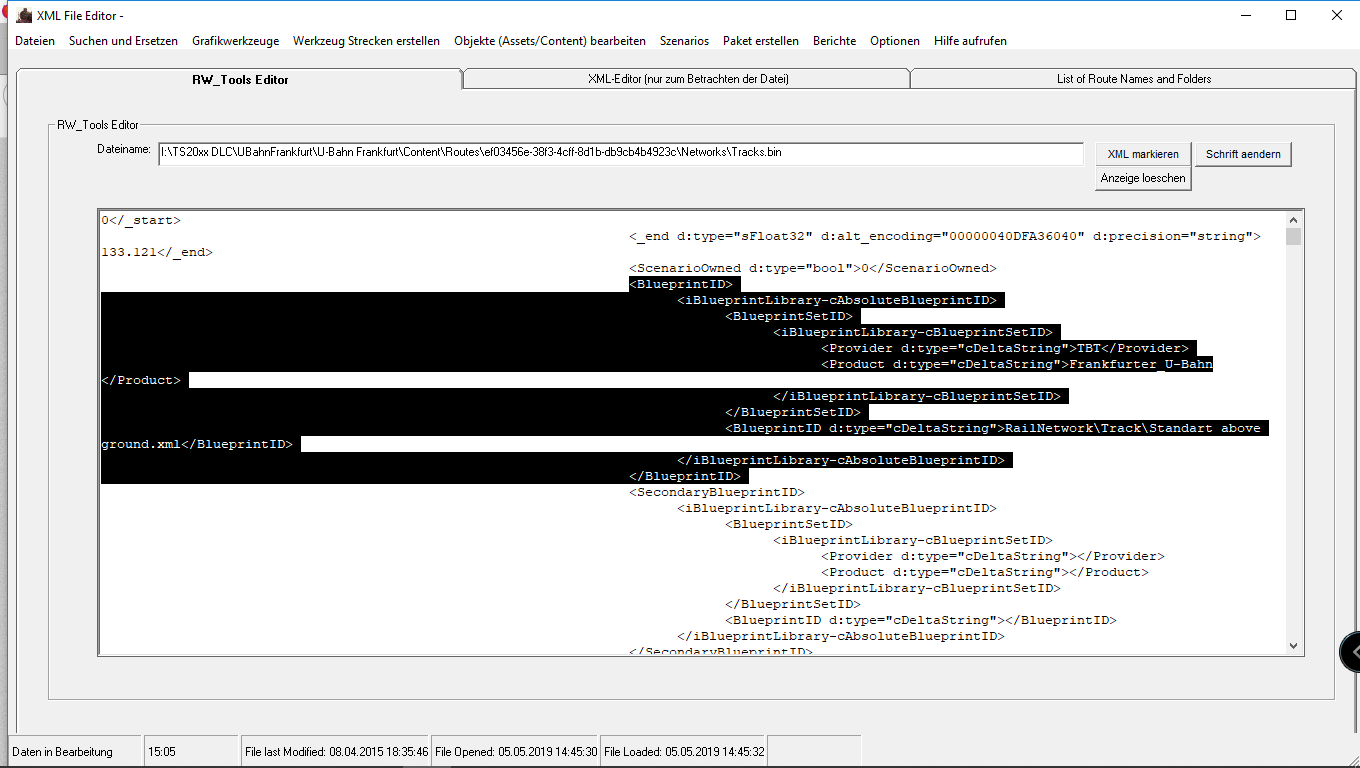Close the XML File Editor window

[x=1337, y=15]
